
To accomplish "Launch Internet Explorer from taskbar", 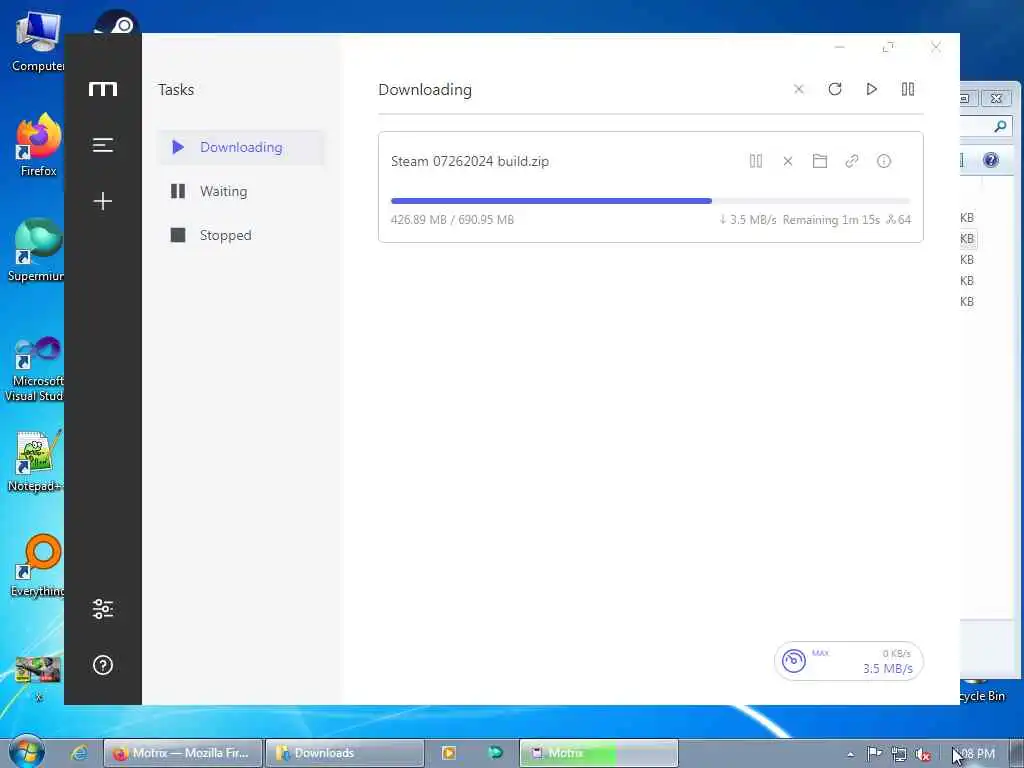I will (x=79, y=753).
